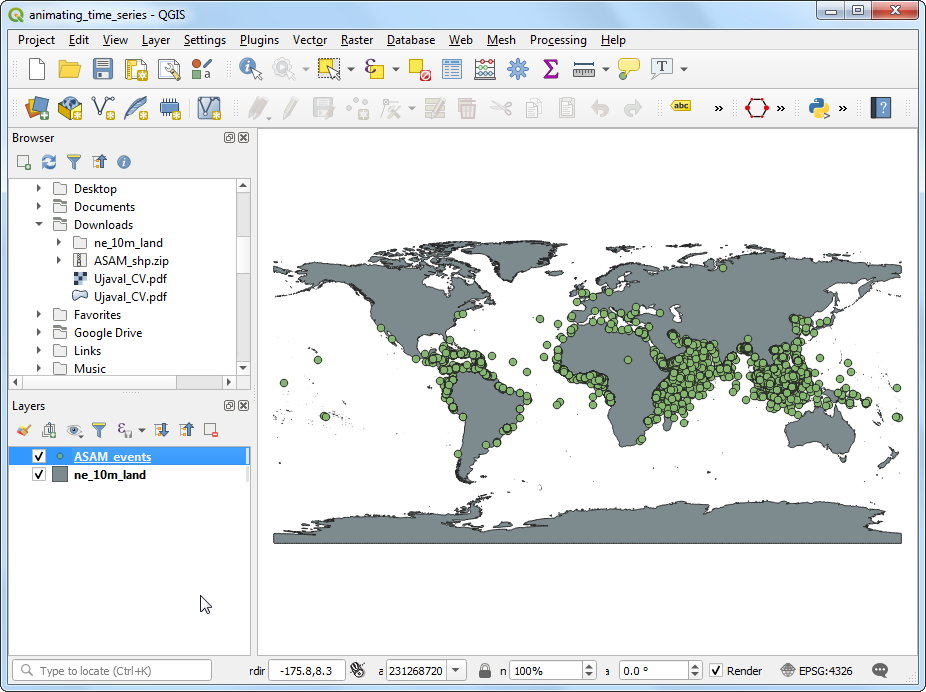Open the Vector menu
This screenshot has width=926, height=692.
pyautogui.click(x=310, y=40)
